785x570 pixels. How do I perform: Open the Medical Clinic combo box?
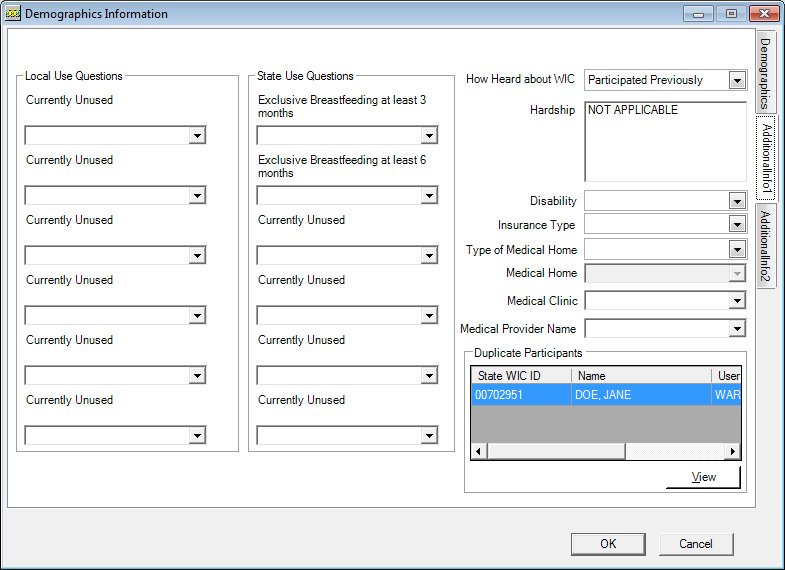click(737, 301)
